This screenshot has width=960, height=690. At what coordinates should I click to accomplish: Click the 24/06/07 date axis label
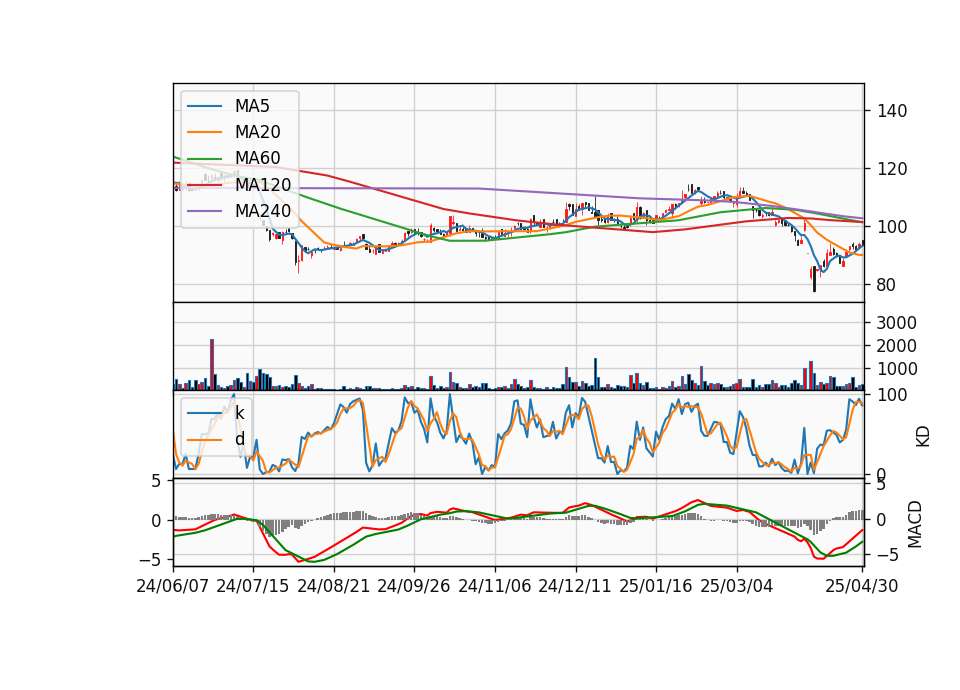(173, 586)
